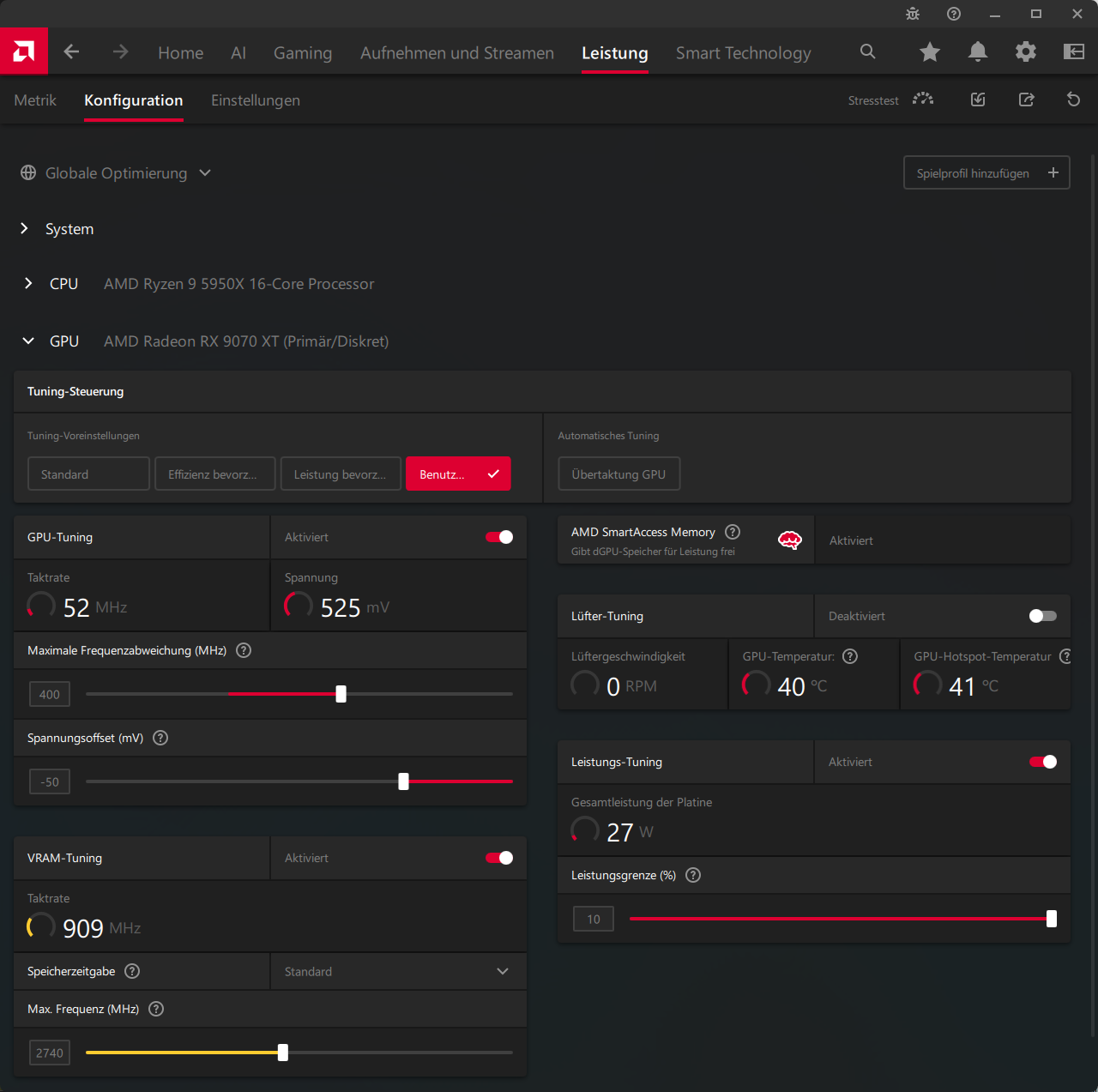This screenshot has height=1092, width=1098.
Task: Start the Stresstest gauge icon
Action: 923,100
